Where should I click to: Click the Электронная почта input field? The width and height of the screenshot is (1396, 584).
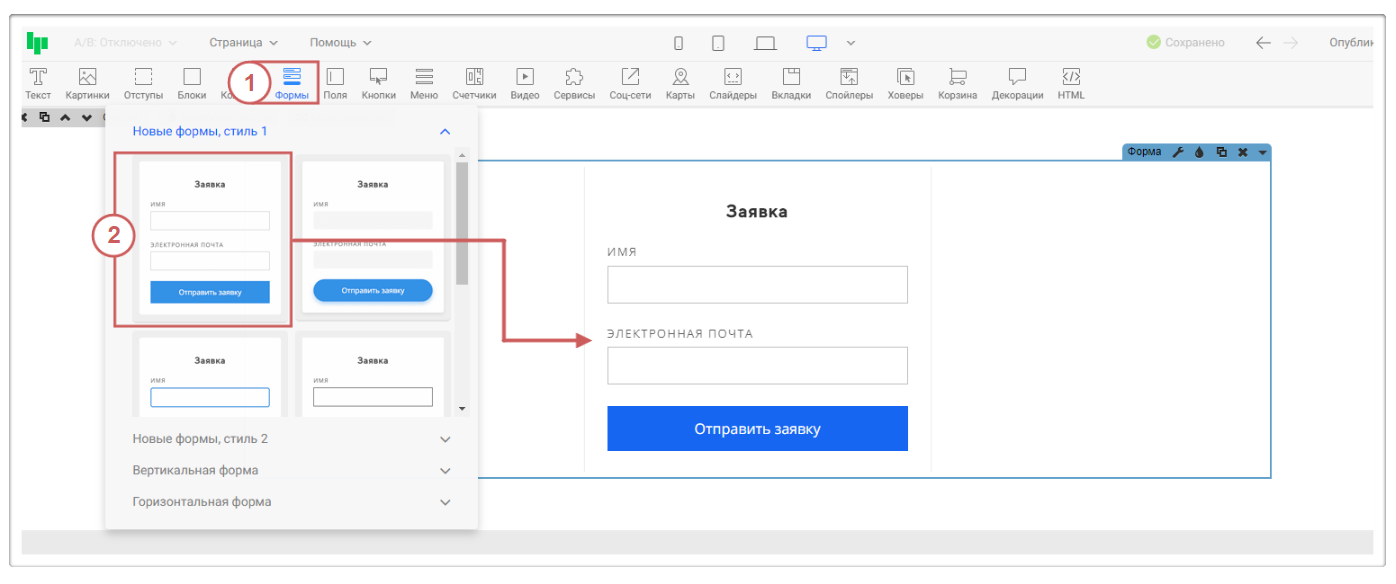(x=757, y=366)
